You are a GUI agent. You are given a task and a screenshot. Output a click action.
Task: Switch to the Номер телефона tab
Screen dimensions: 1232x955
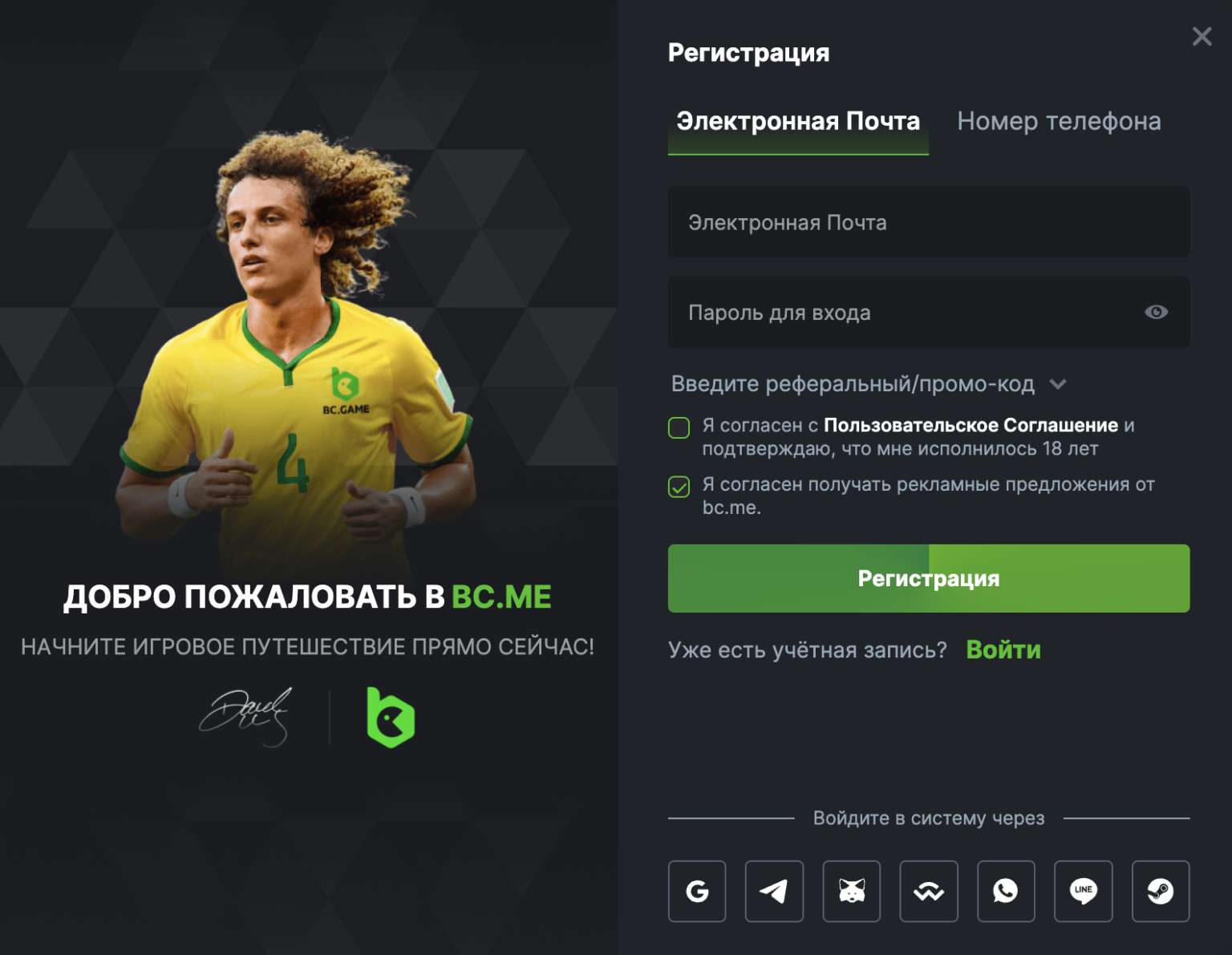1059,121
